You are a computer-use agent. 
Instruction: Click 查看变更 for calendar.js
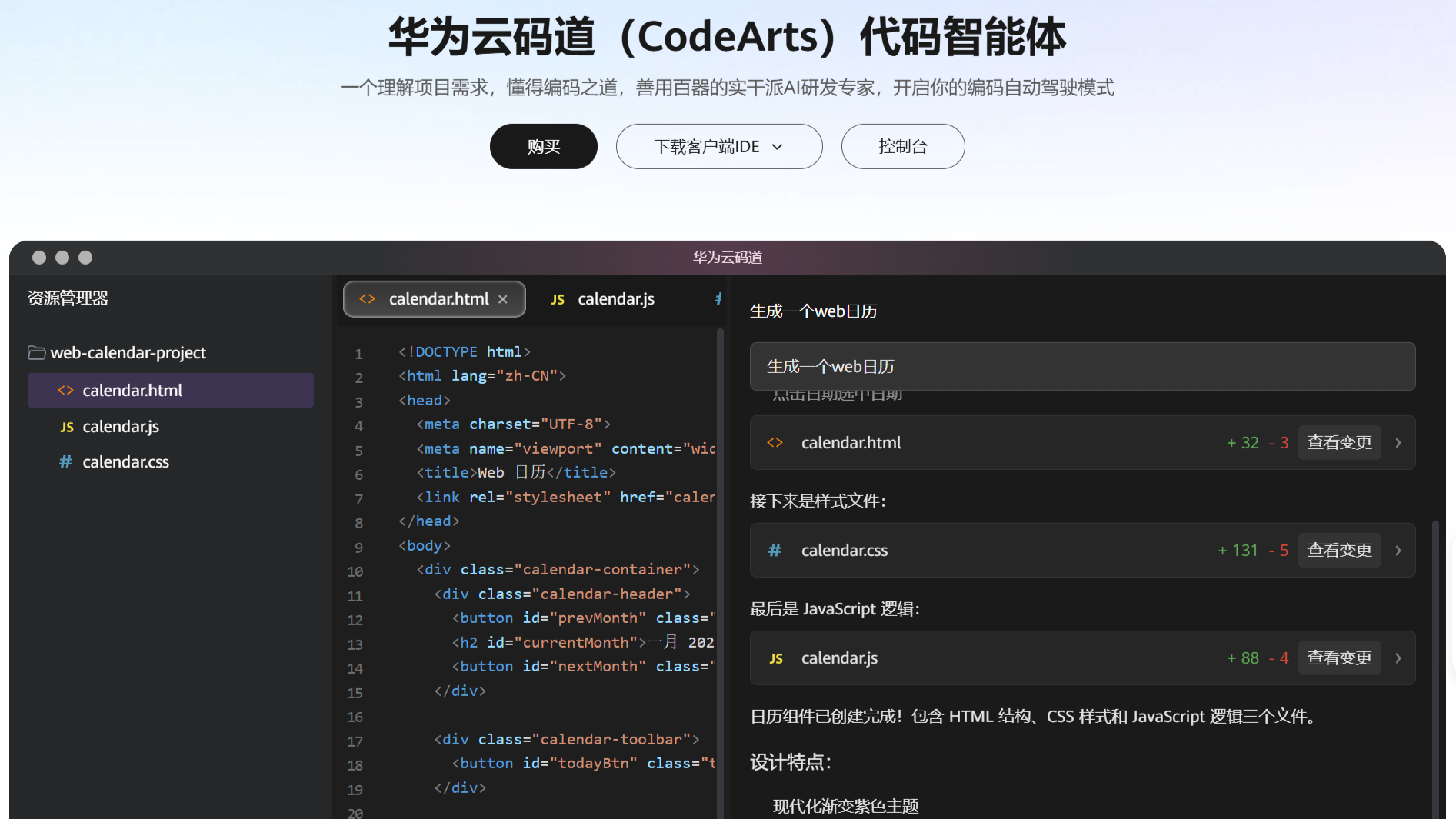click(1339, 658)
